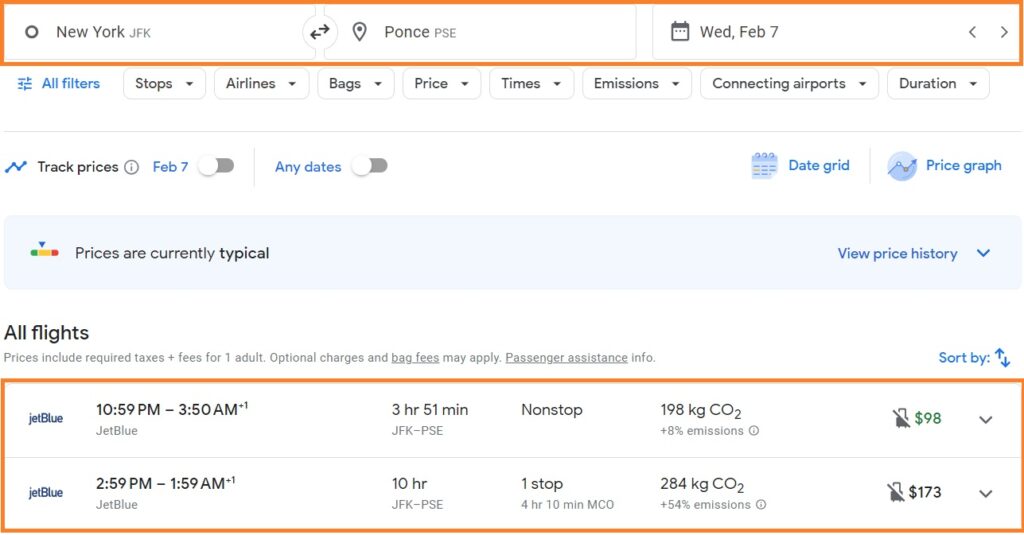Click the sort arrows icon
Viewport: 1024px width, 535px height.
(x=1002, y=357)
